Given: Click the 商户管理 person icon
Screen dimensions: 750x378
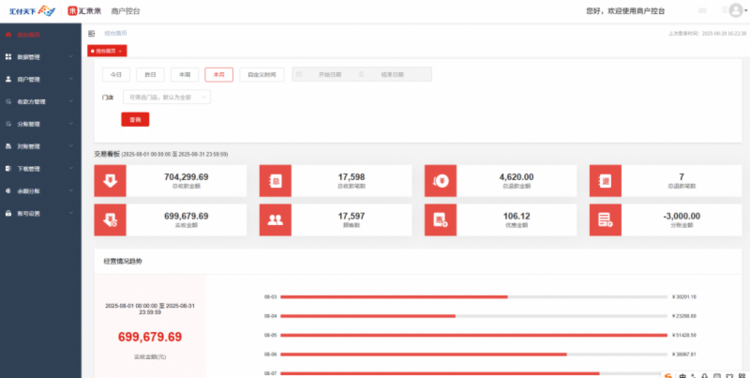Looking at the screenshot, I should 8,79.
